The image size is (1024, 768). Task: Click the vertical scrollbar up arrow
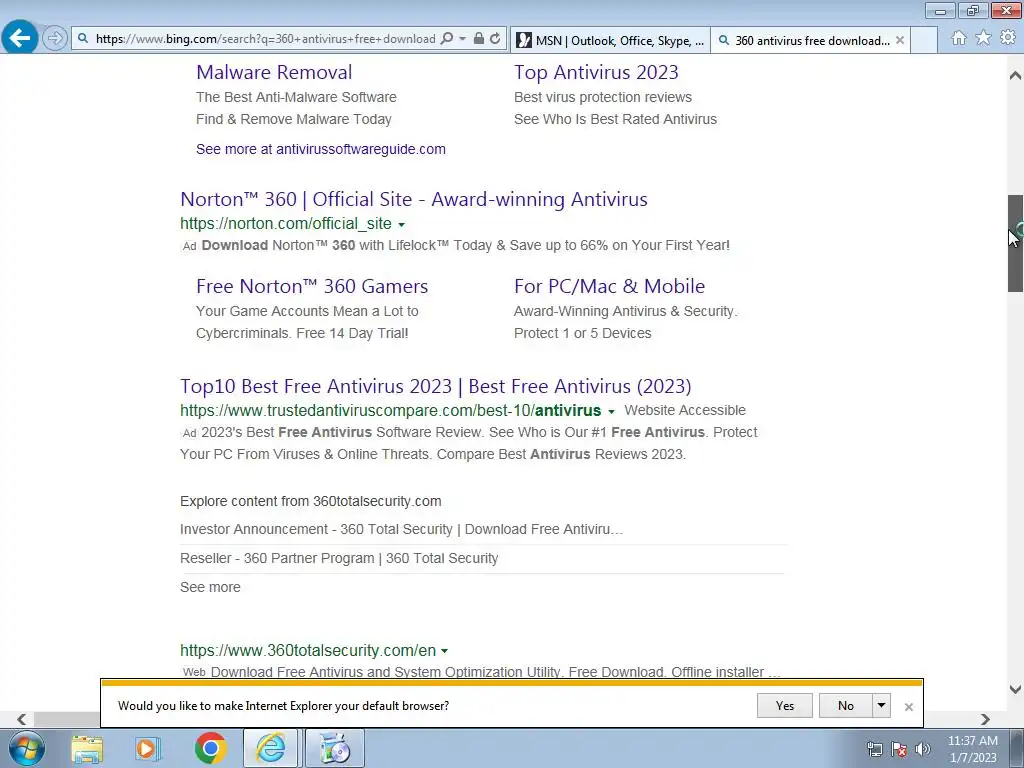click(x=1015, y=75)
